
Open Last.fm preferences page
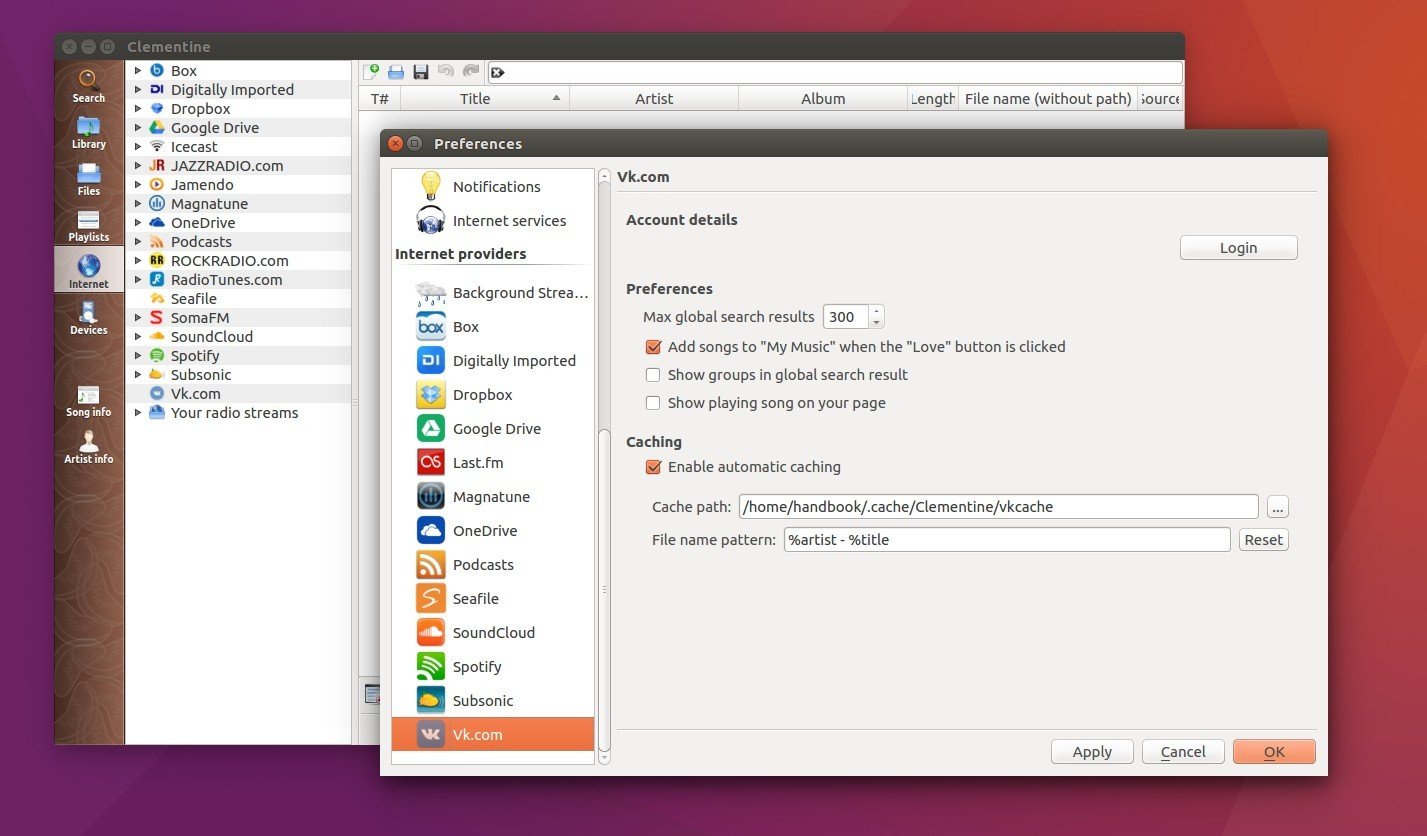click(x=493, y=463)
